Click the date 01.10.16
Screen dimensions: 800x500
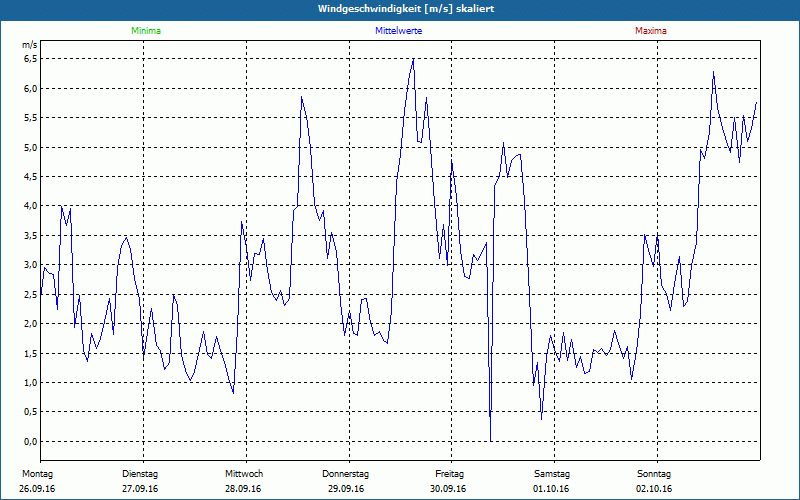click(551, 489)
